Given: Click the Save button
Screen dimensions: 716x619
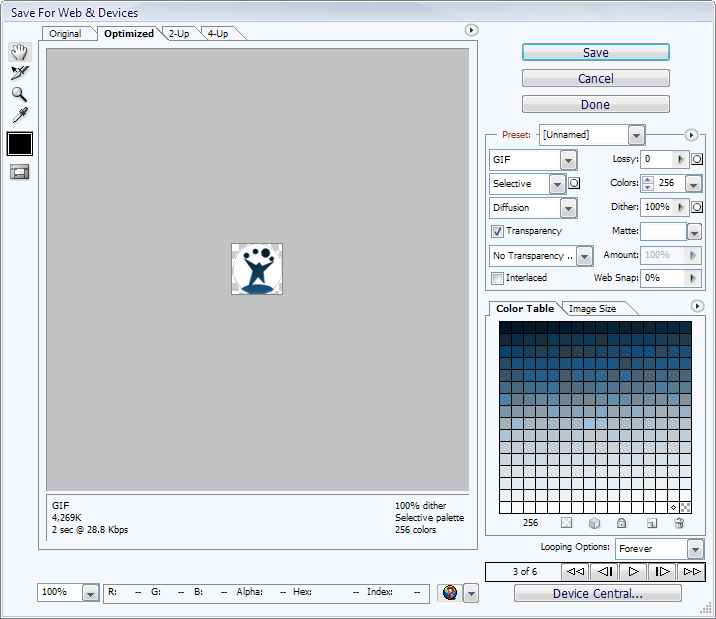Looking at the screenshot, I should (x=595, y=53).
